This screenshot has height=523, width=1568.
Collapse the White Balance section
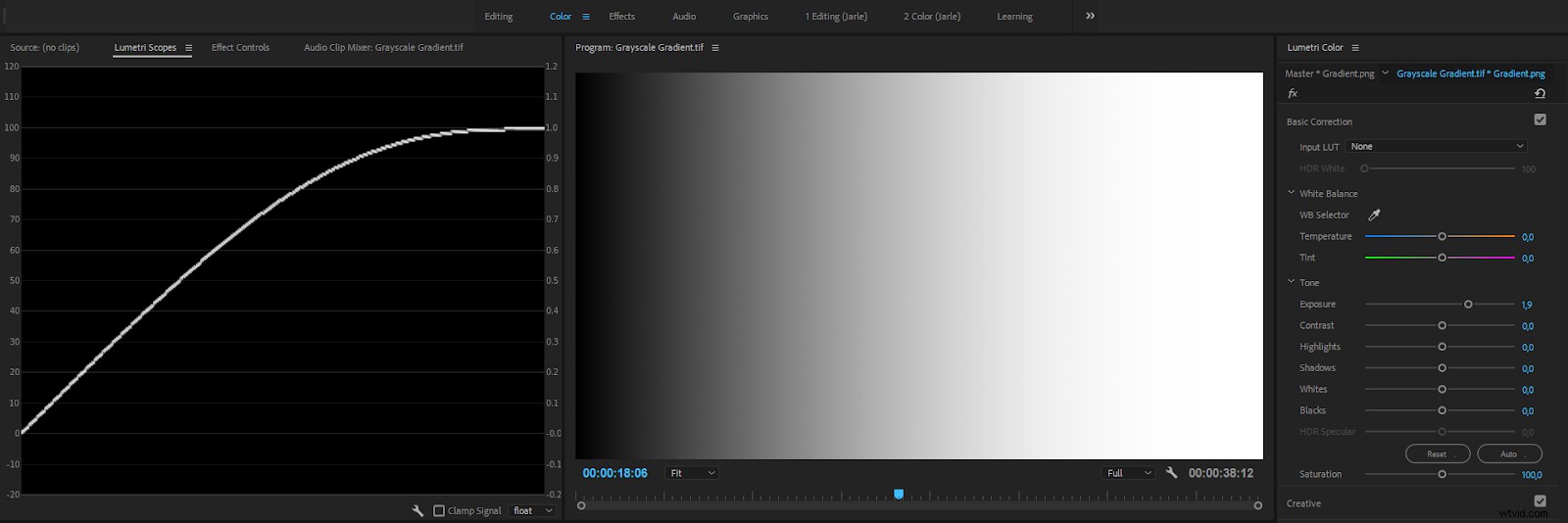tap(1291, 193)
